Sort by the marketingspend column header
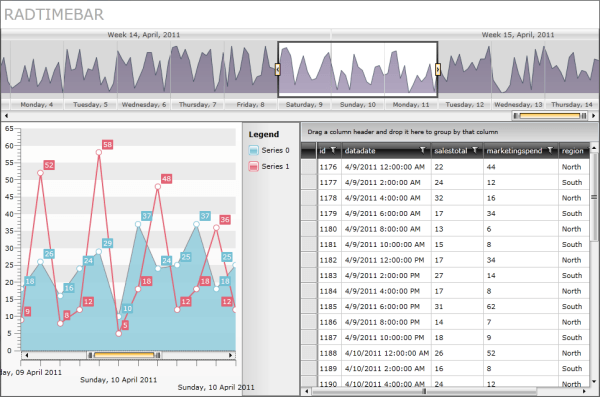The image size is (600, 397). tap(514, 151)
